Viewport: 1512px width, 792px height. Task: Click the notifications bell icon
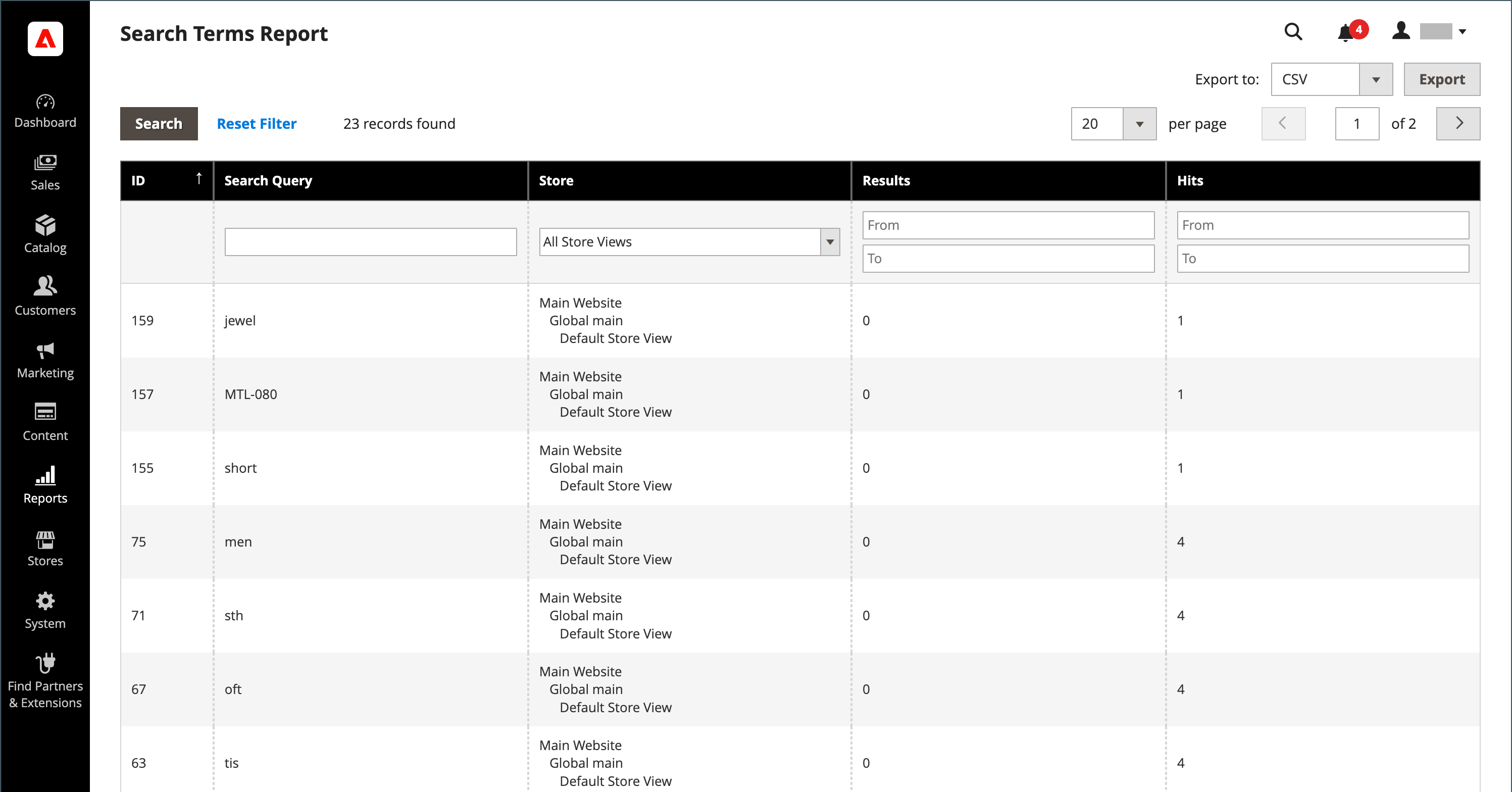point(1345,32)
